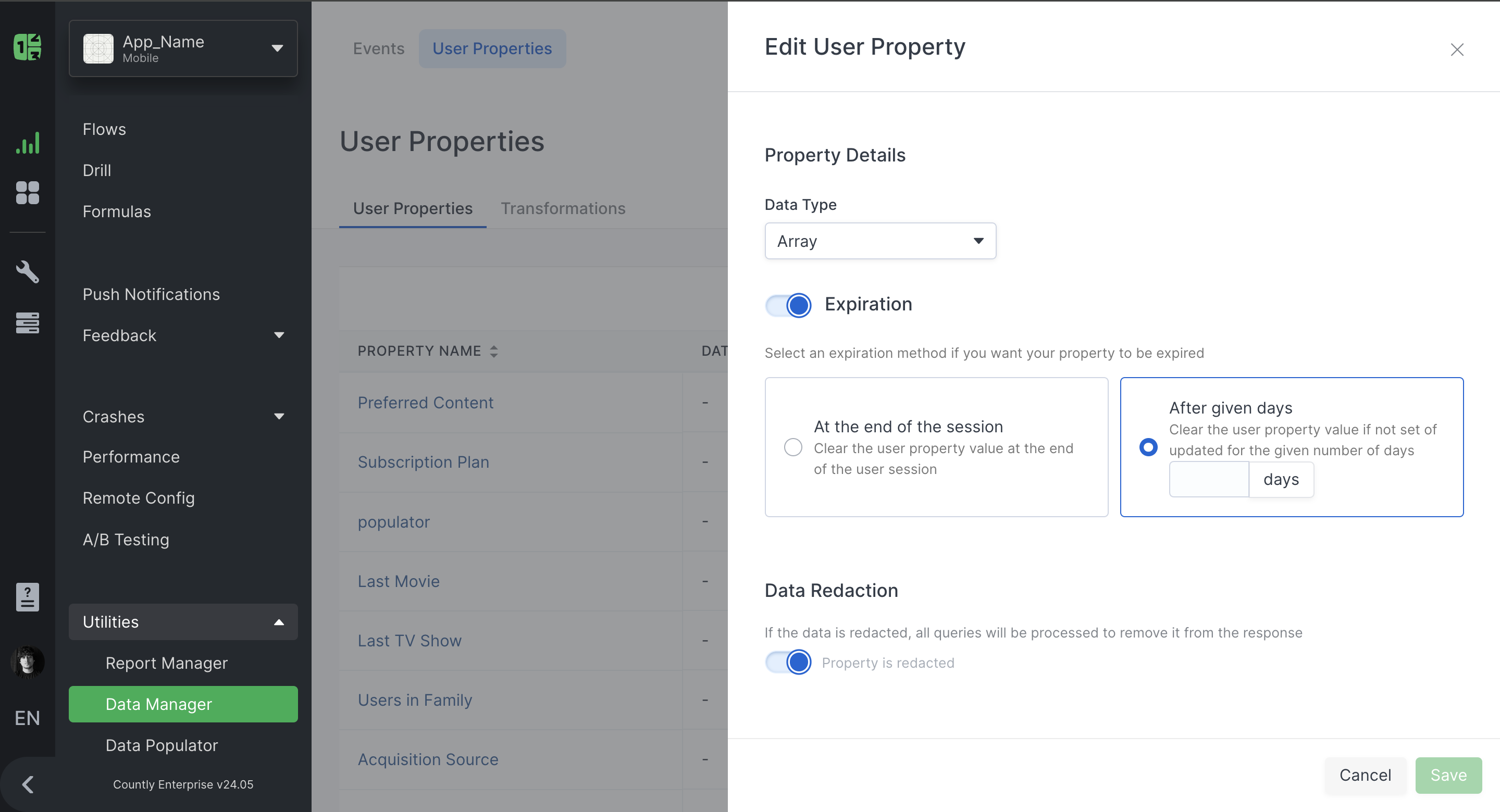Select the Transformations sub-tab
This screenshot has width=1500, height=812.
(x=563, y=208)
